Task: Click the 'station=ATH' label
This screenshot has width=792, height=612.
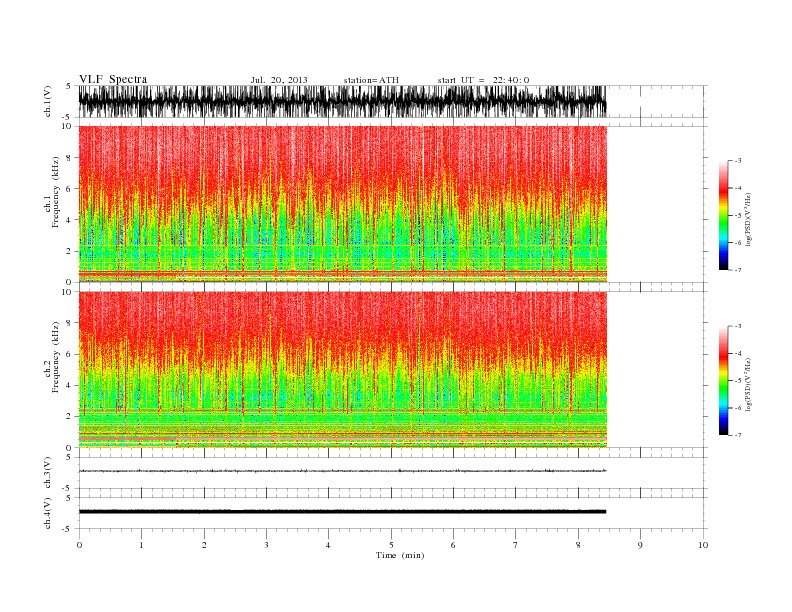Action: 371,80
